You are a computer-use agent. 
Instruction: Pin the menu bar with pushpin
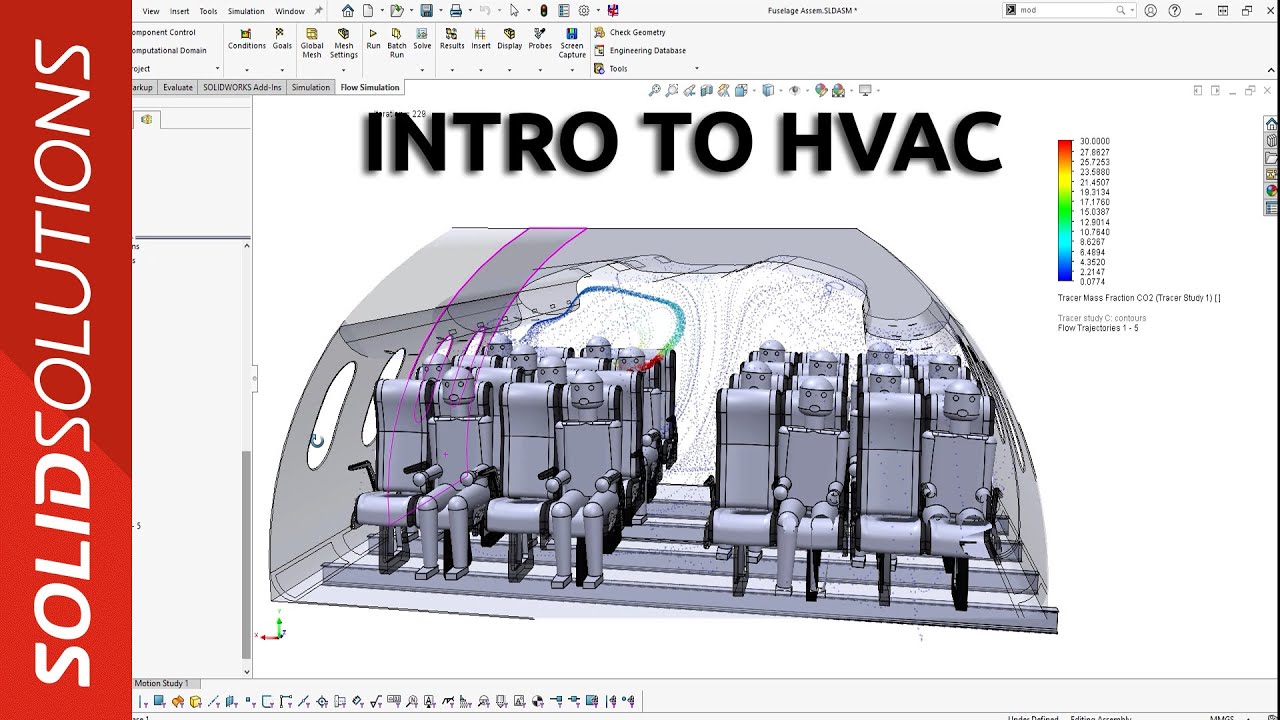click(319, 11)
